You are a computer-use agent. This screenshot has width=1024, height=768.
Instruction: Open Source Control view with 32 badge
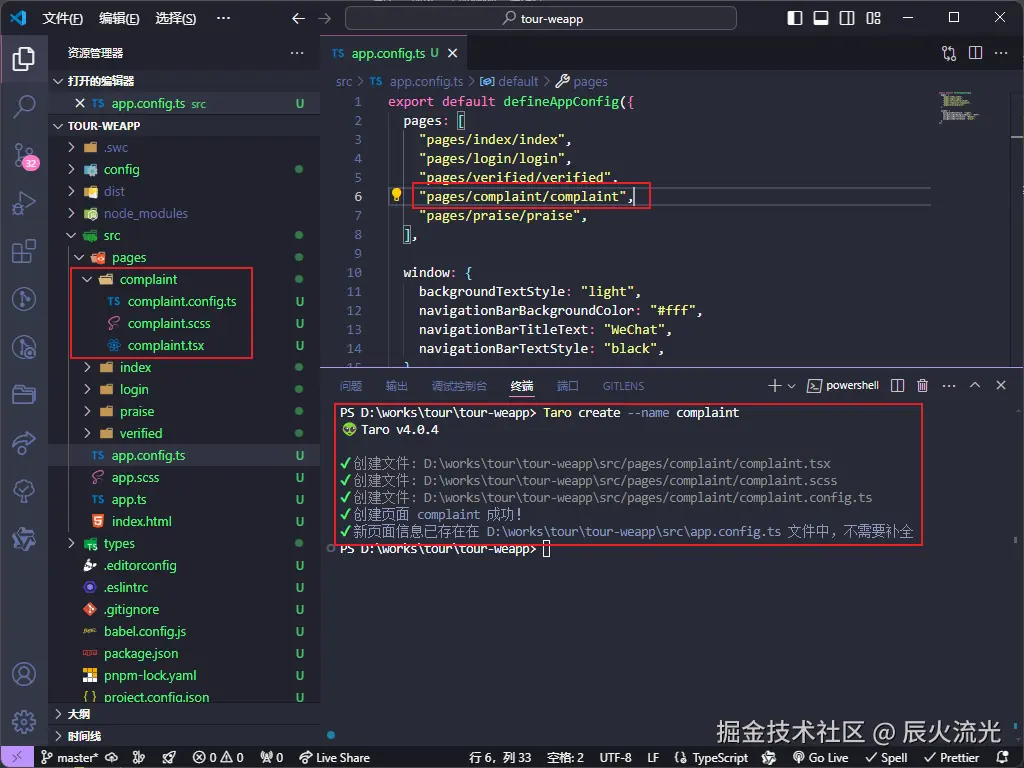coord(23,154)
